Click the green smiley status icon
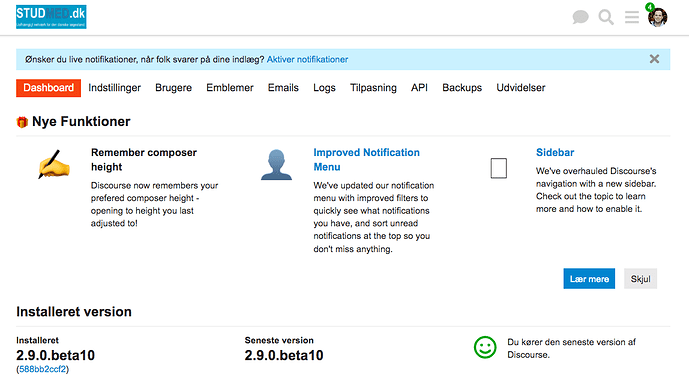689x392 pixels. [x=485, y=347]
